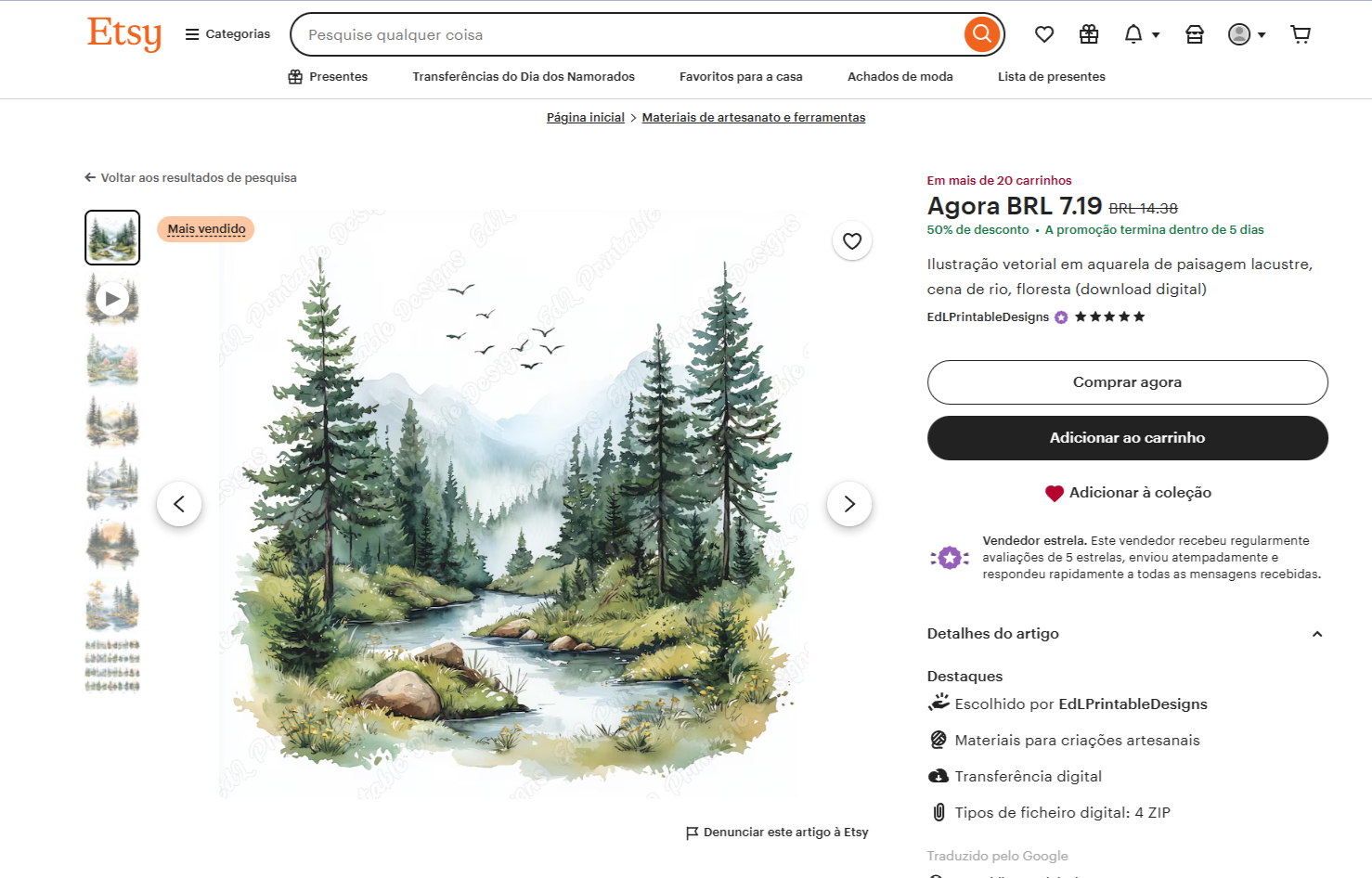Screen dimensions: 1372x878
Task: Open the EdLPrintableDesigns seller page
Action: [987, 316]
